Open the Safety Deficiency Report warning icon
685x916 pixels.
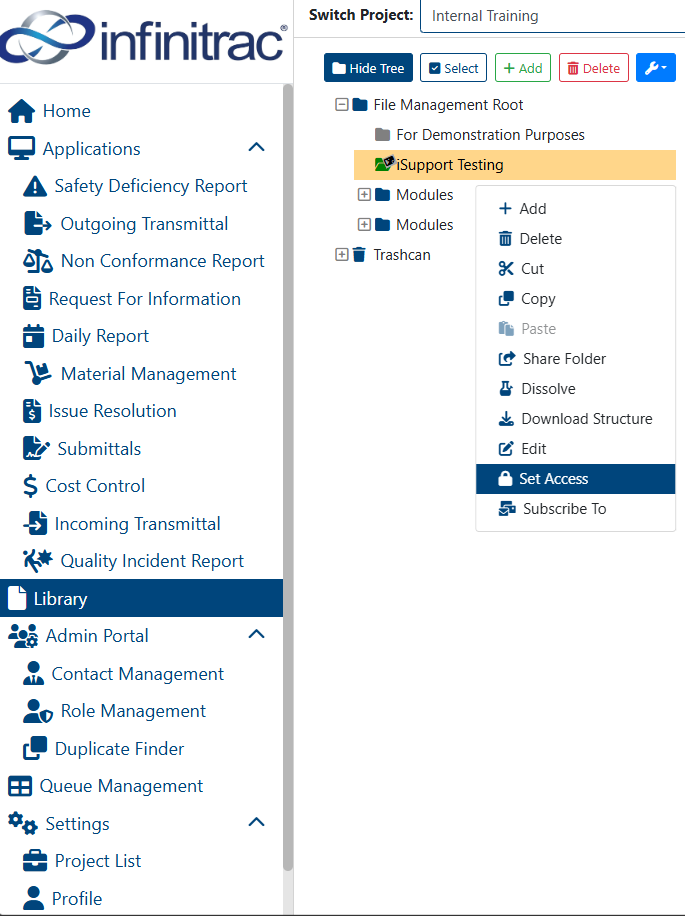pyautogui.click(x=35, y=186)
